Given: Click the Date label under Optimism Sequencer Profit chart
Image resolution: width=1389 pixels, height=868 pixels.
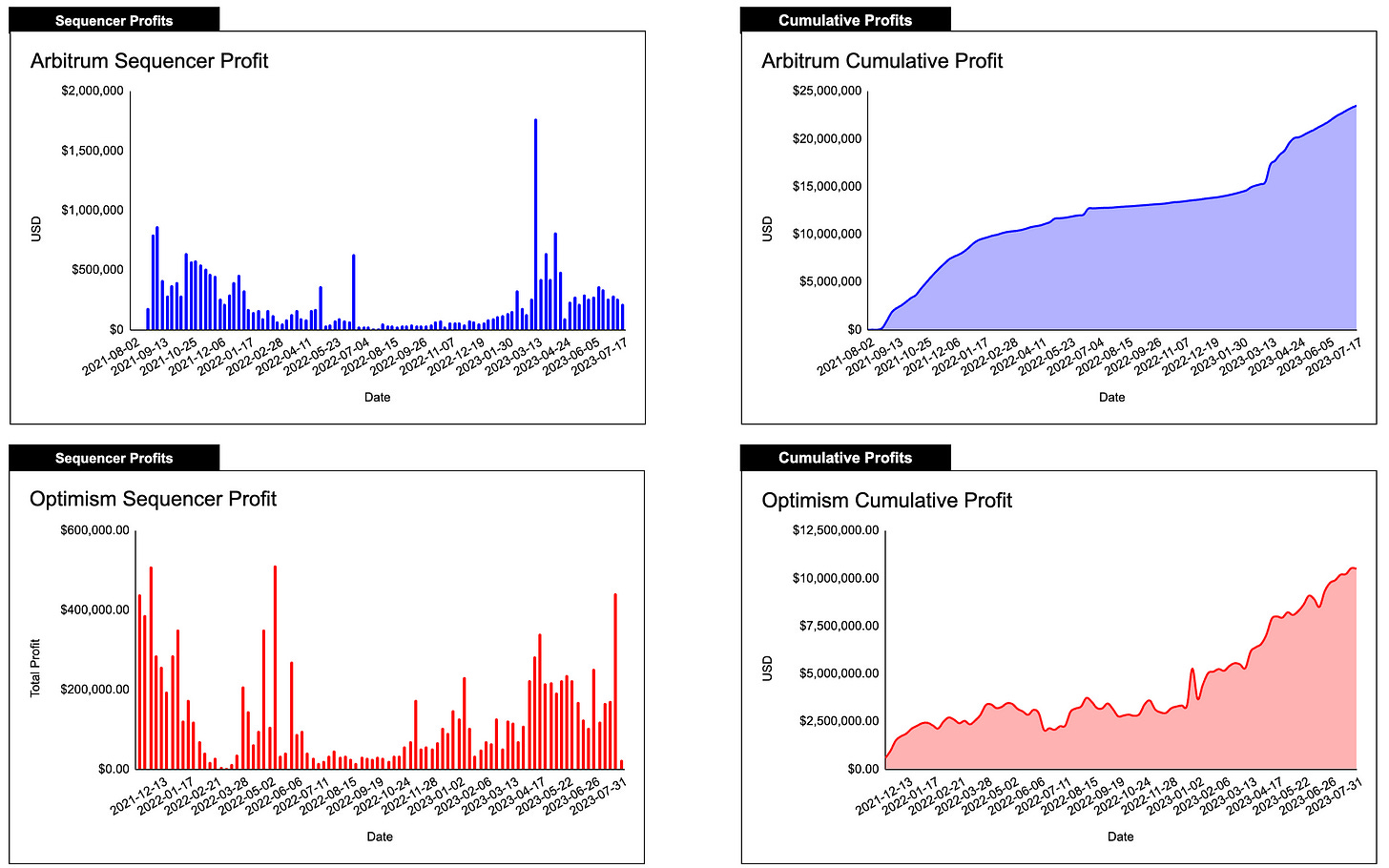Looking at the screenshot, I should (380, 837).
